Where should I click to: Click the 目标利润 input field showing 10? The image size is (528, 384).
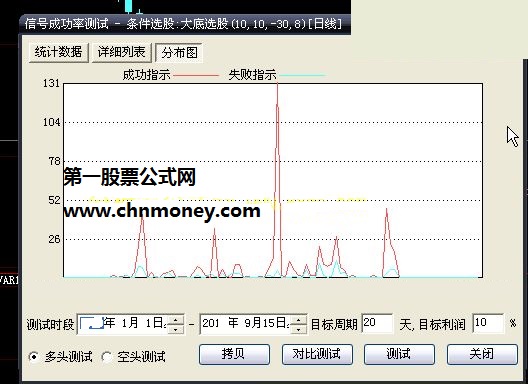[x=488, y=323]
